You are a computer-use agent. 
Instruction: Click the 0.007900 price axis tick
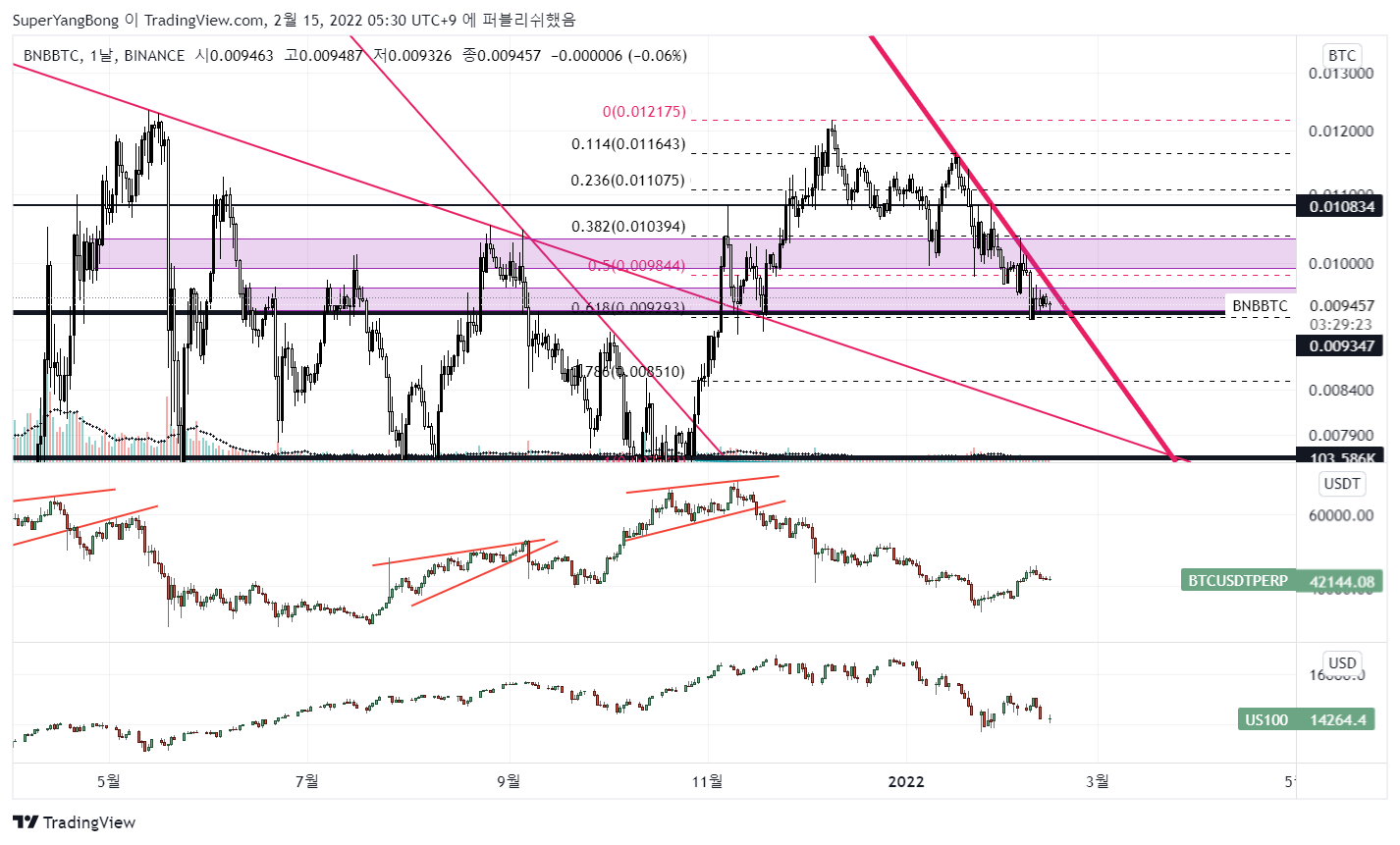[1341, 436]
